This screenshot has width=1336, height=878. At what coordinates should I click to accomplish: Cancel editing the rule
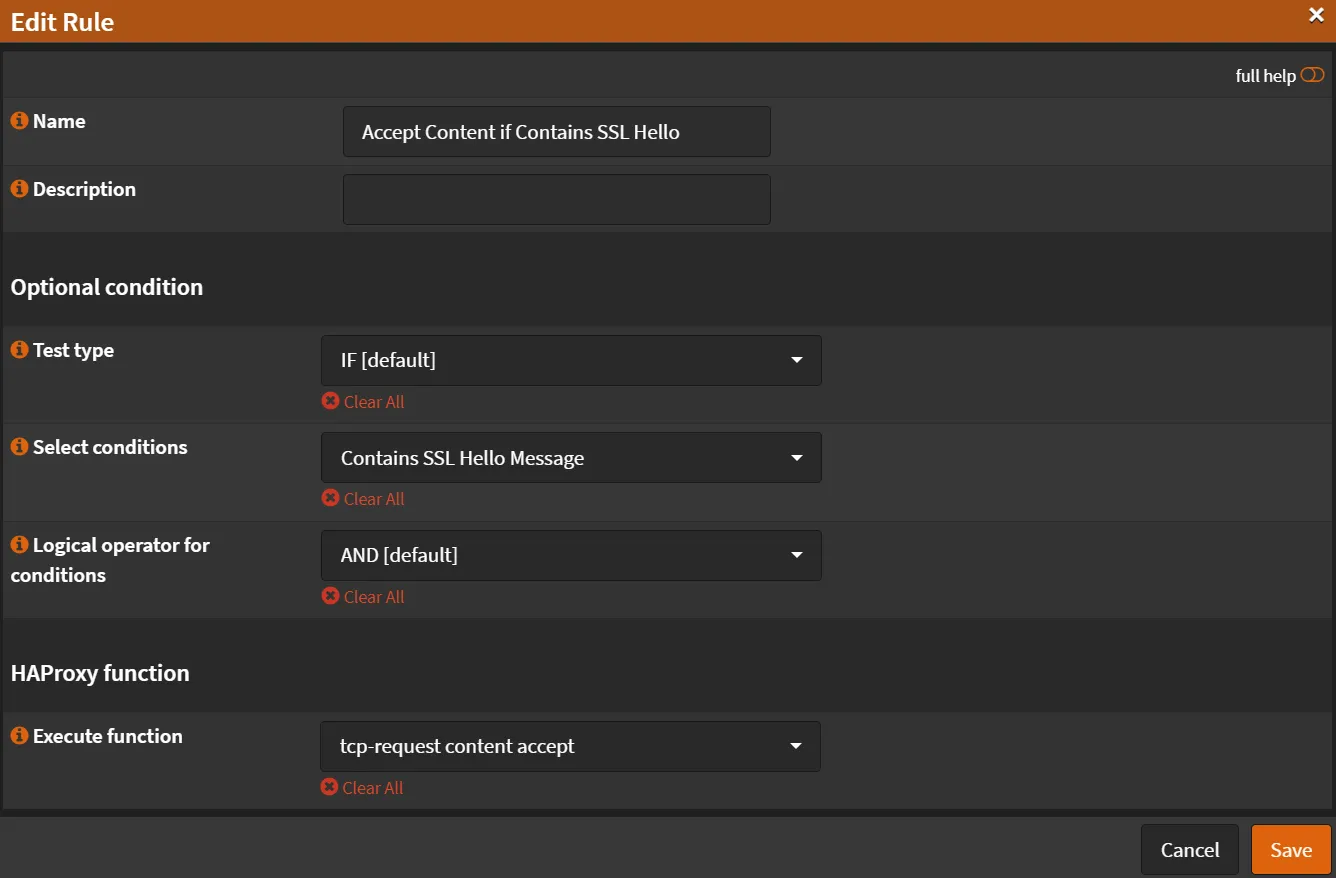1189,849
